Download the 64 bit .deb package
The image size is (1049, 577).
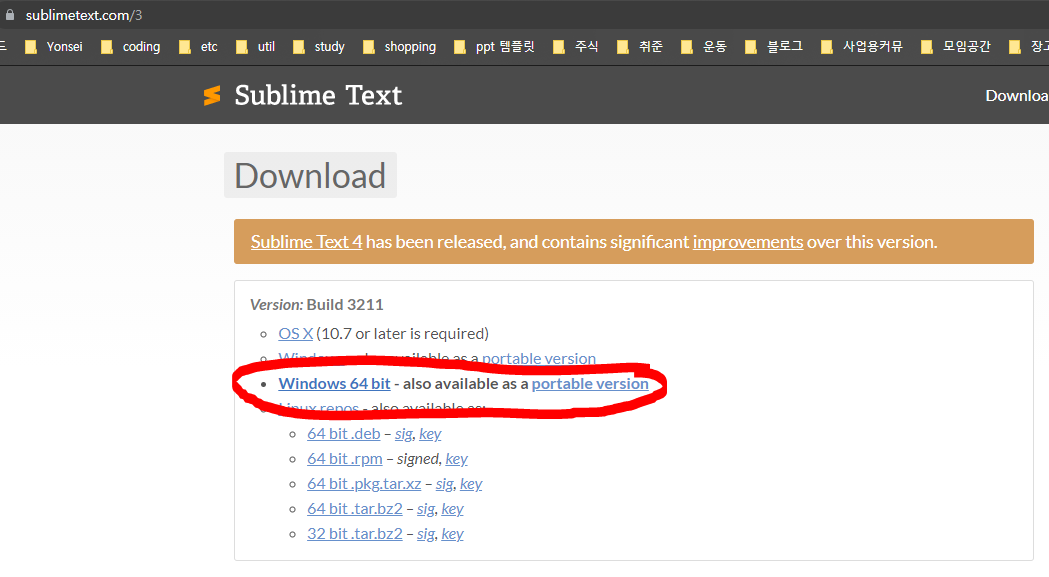pyautogui.click(x=344, y=434)
